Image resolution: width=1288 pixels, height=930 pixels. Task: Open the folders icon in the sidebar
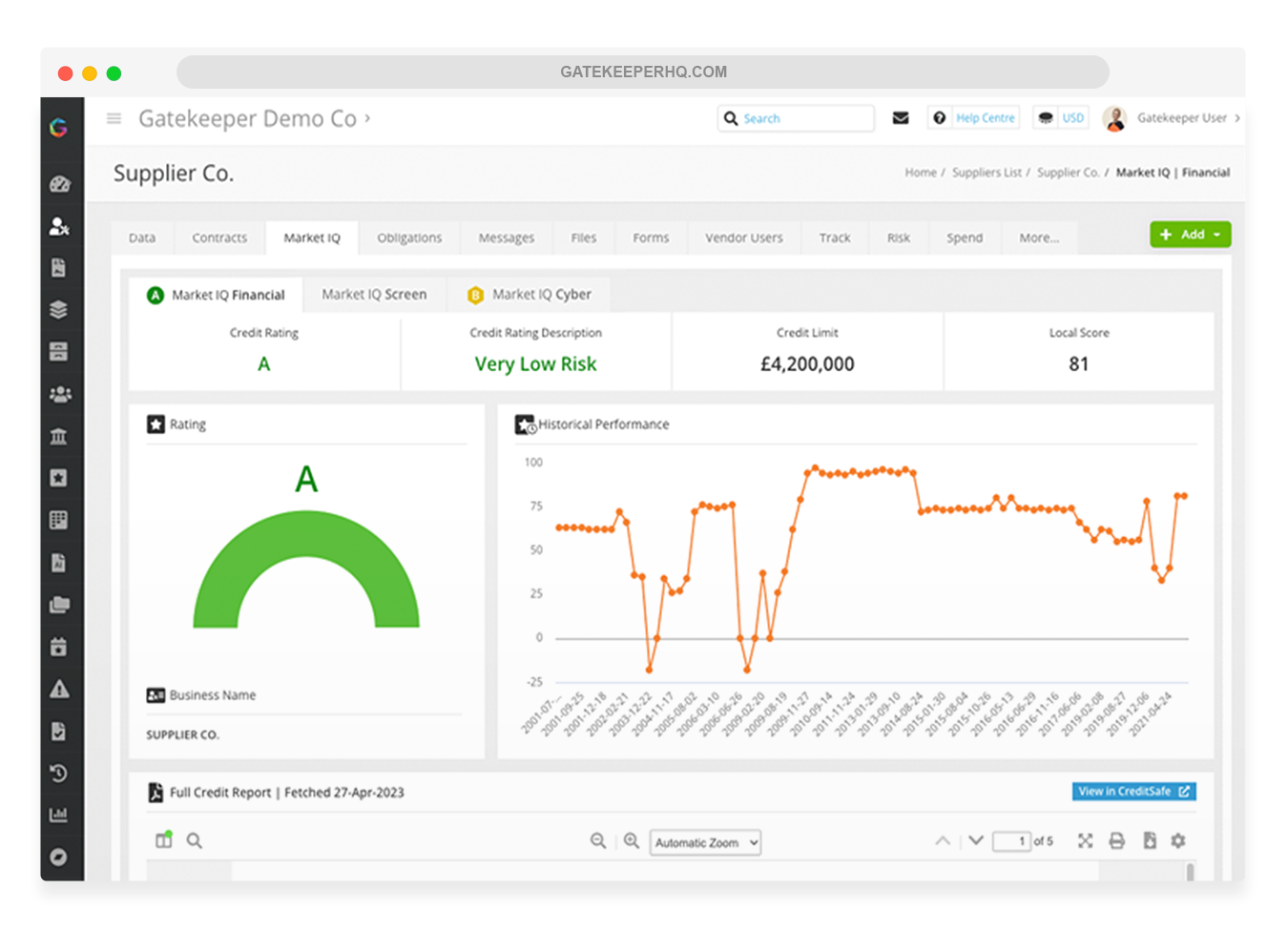point(59,605)
